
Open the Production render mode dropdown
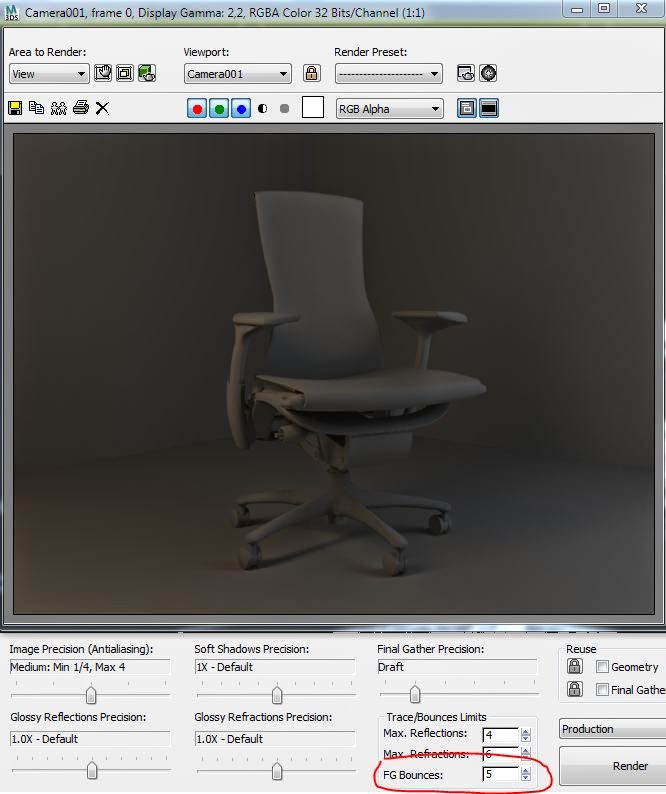(x=613, y=729)
